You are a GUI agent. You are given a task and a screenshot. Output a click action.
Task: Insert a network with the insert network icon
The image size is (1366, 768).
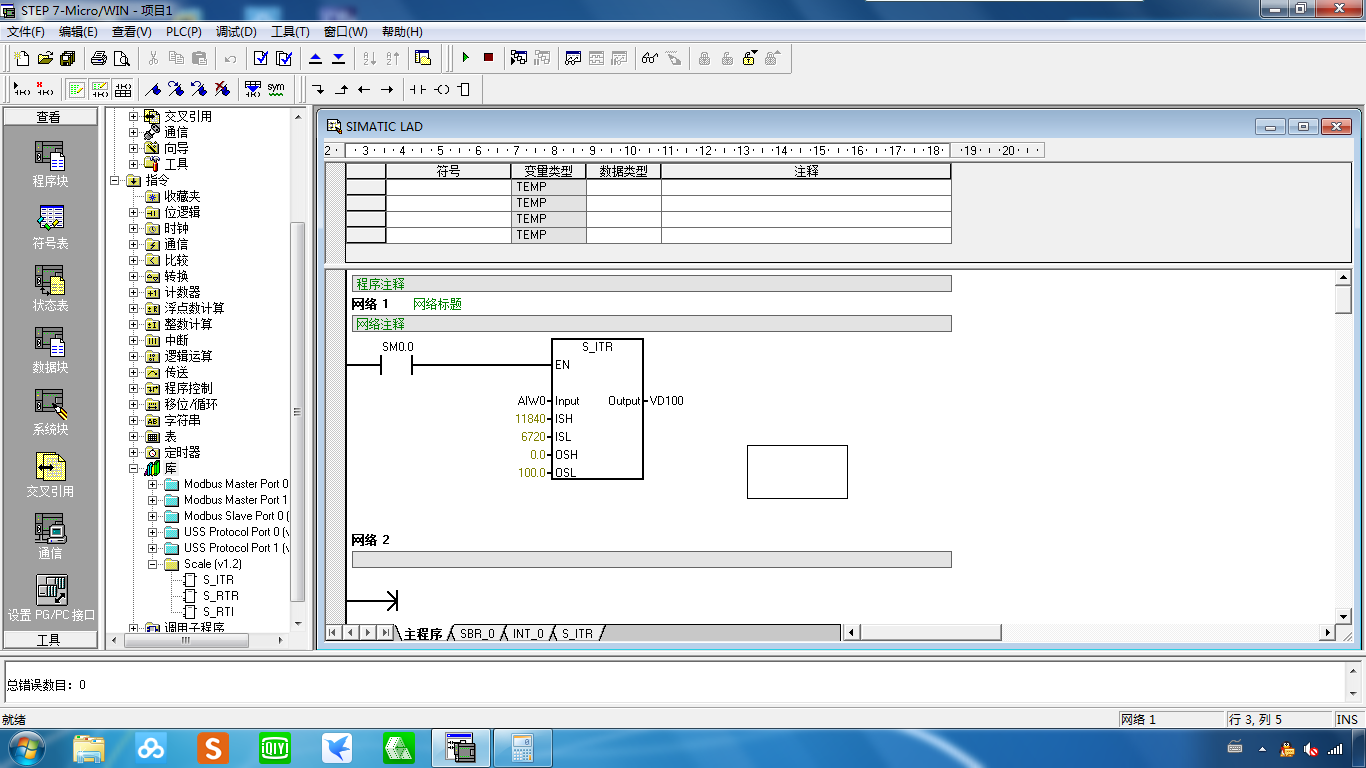pyautogui.click(x=21, y=89)
